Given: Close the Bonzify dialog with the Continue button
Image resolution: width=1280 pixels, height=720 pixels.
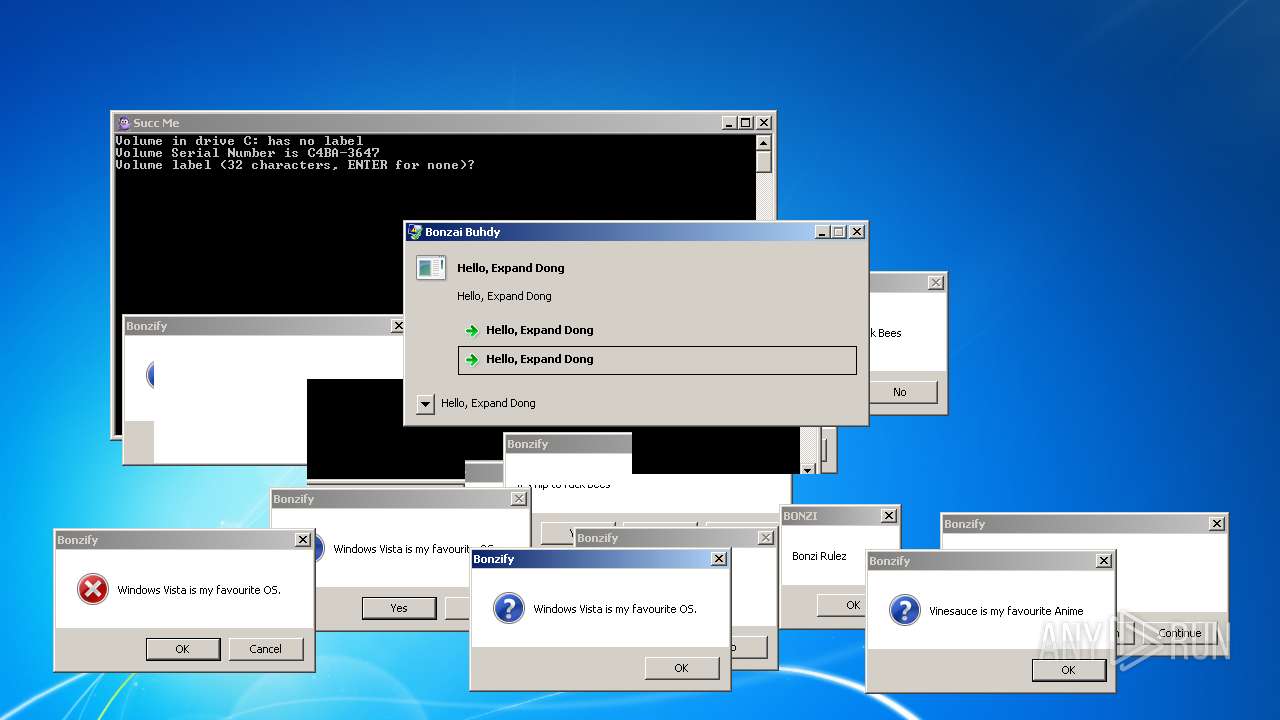Looking at the screenshot, I should pos(1216,524).
